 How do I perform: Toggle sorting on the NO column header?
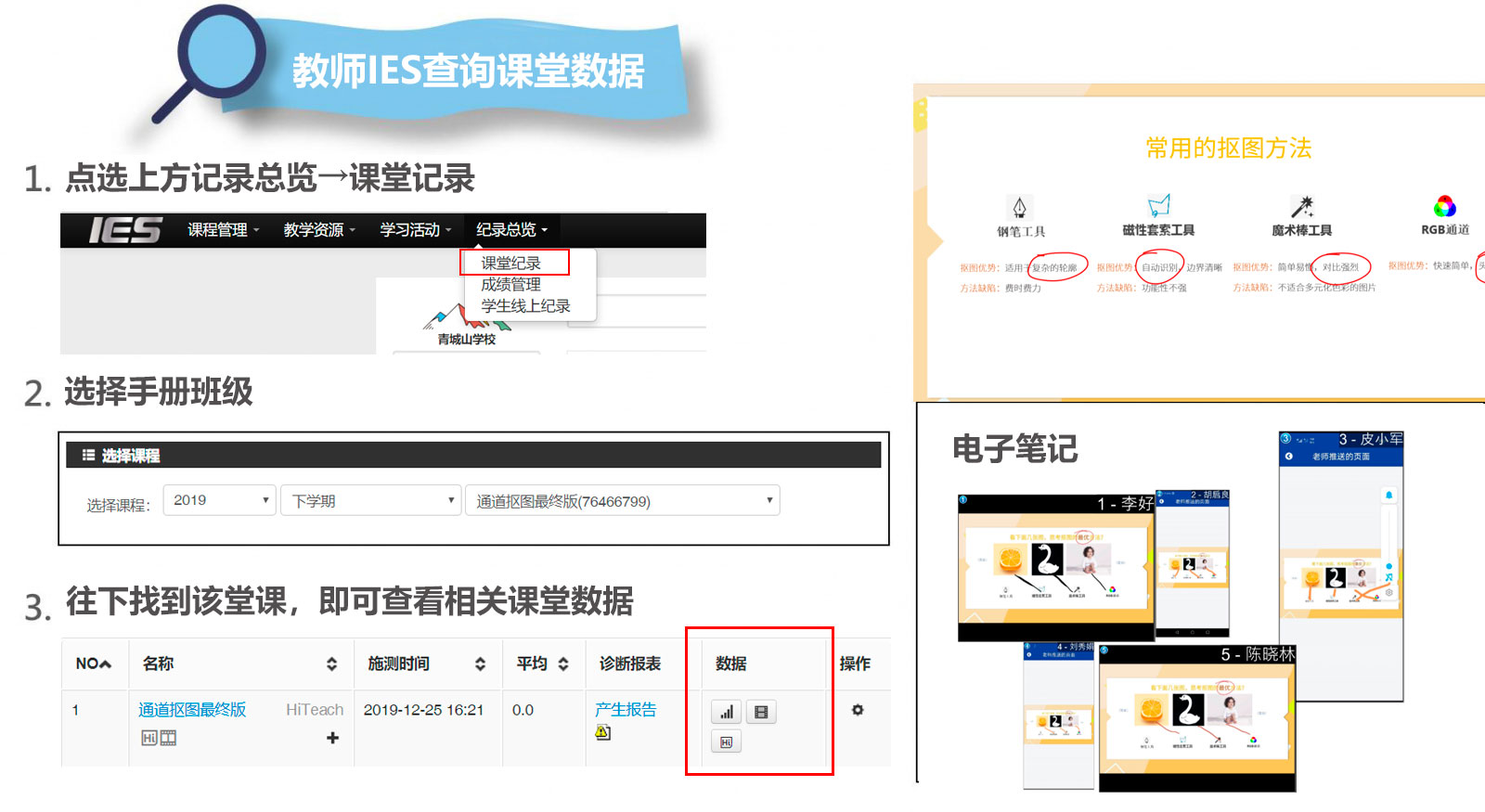click(x=93, y=664)
